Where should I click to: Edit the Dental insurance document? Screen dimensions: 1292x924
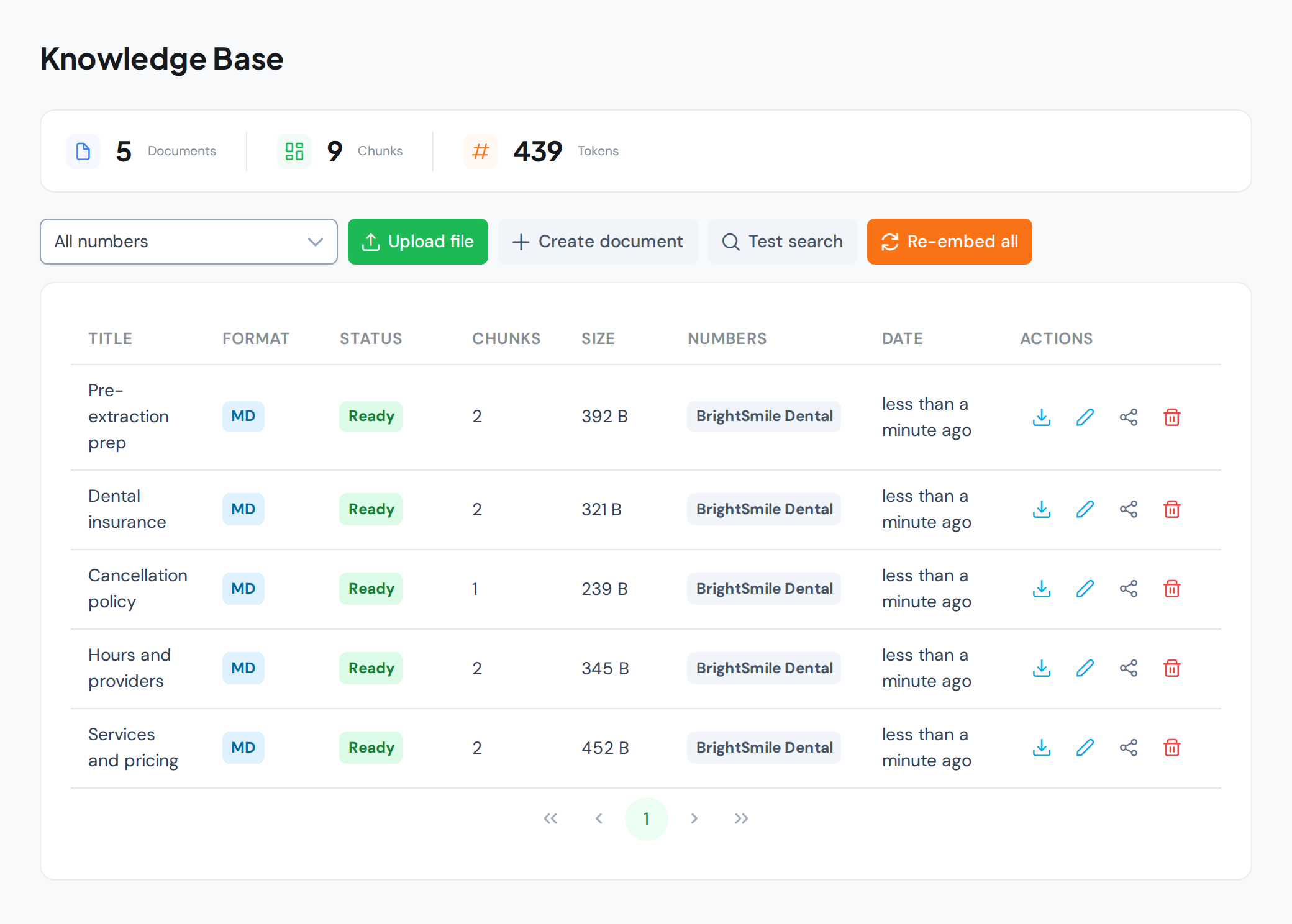click(1085, 509)
